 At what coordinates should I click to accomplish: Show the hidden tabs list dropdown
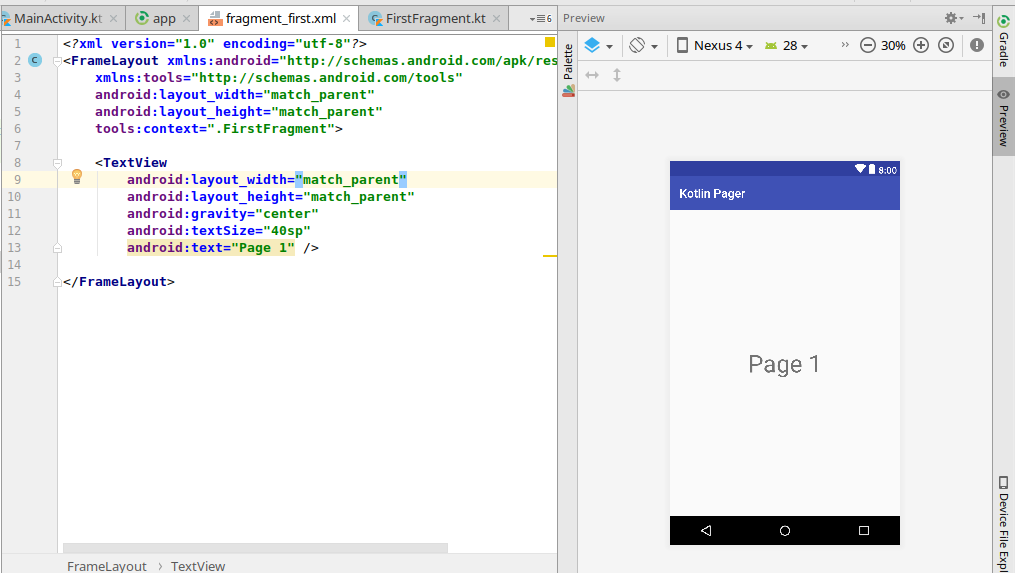[541, 19]
